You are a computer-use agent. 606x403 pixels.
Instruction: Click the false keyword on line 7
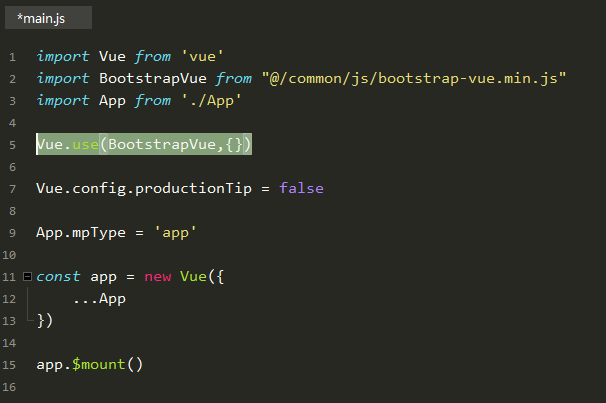tap(301, 188)
